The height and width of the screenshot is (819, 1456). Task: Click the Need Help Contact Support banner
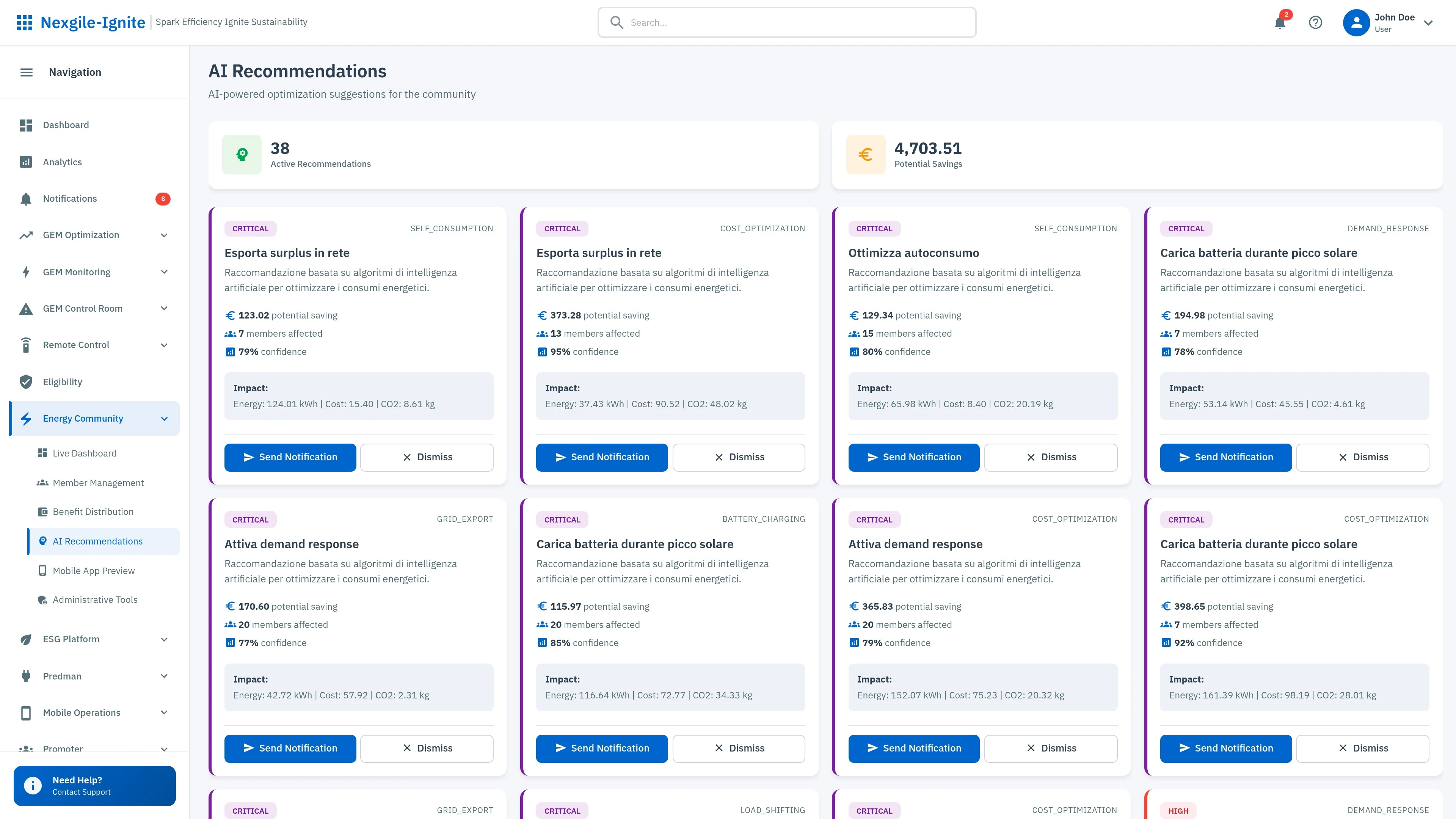coord(94,786)
